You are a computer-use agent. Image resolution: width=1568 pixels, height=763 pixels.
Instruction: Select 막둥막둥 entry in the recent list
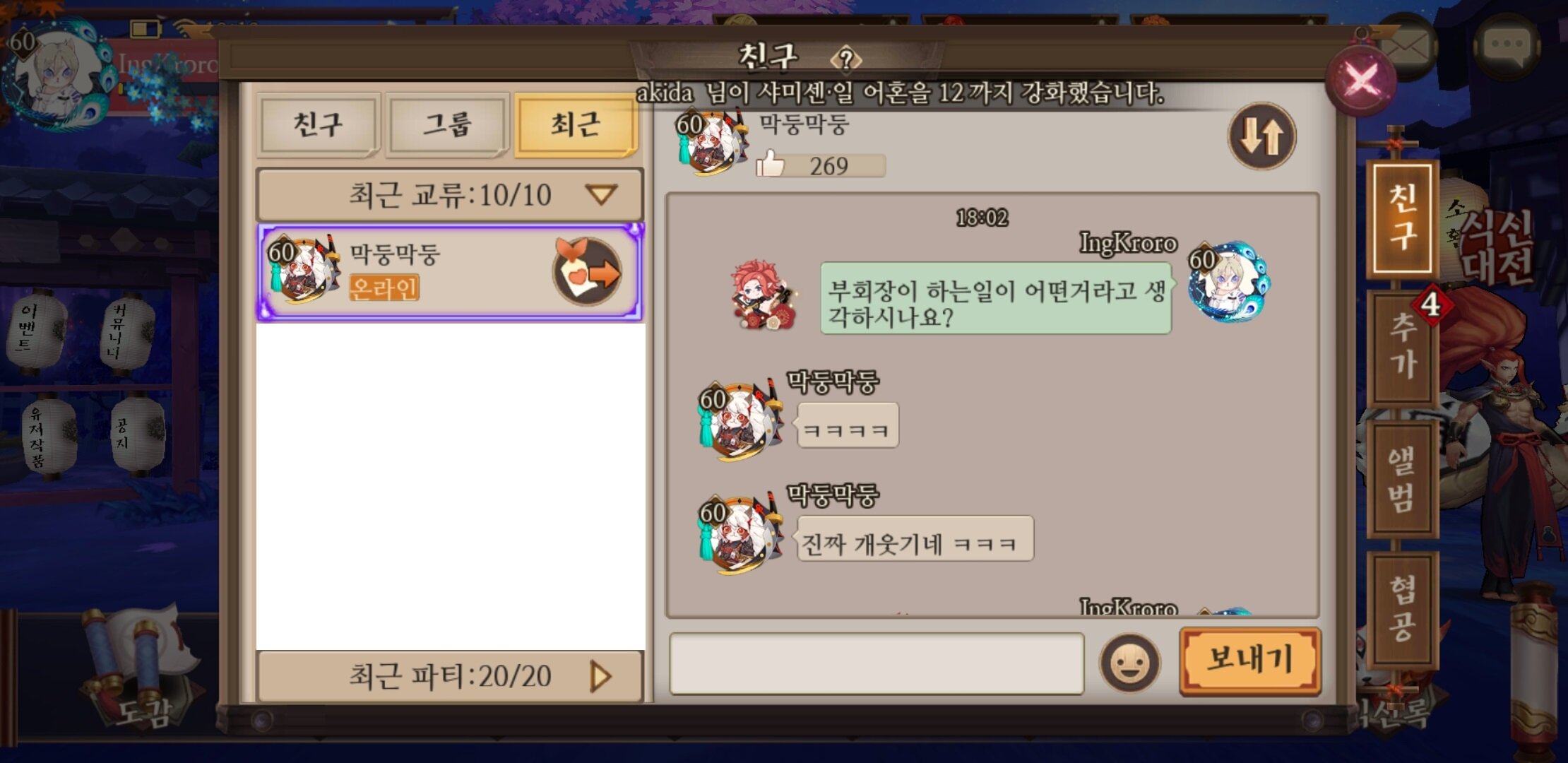click(450, 273)
